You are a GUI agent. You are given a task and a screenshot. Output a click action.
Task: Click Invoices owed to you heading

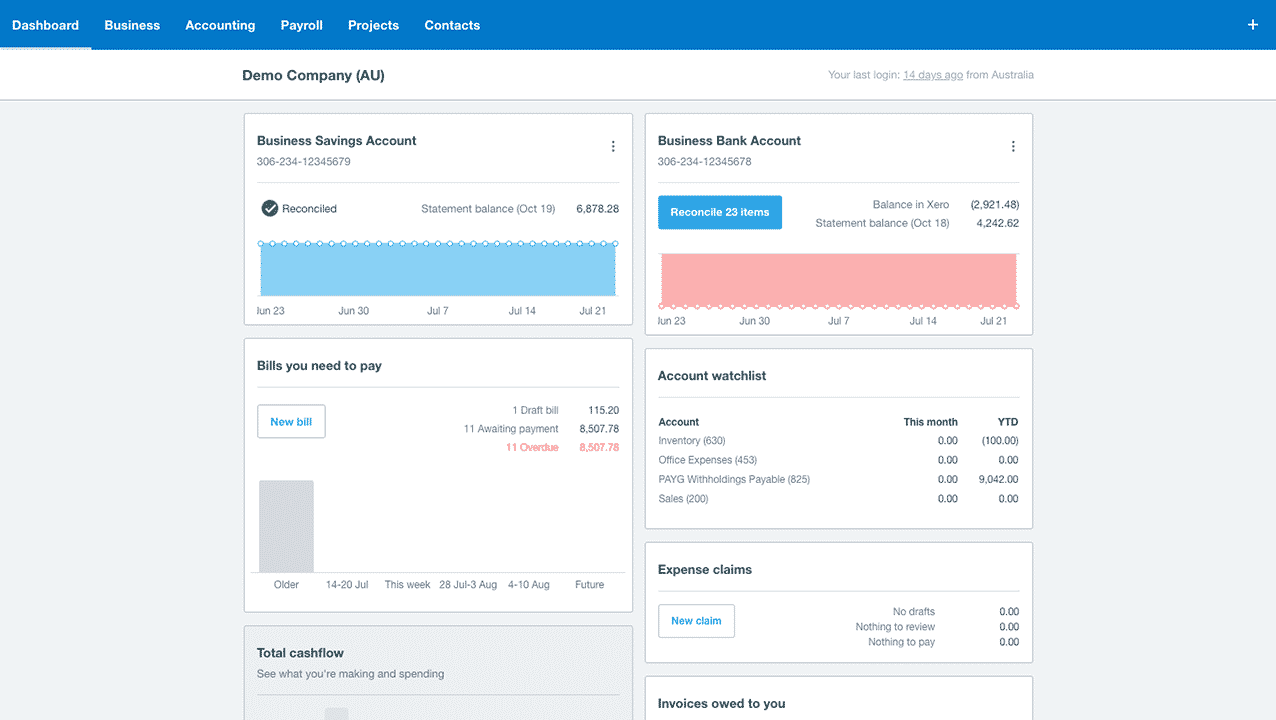click(x=722, y=704)
